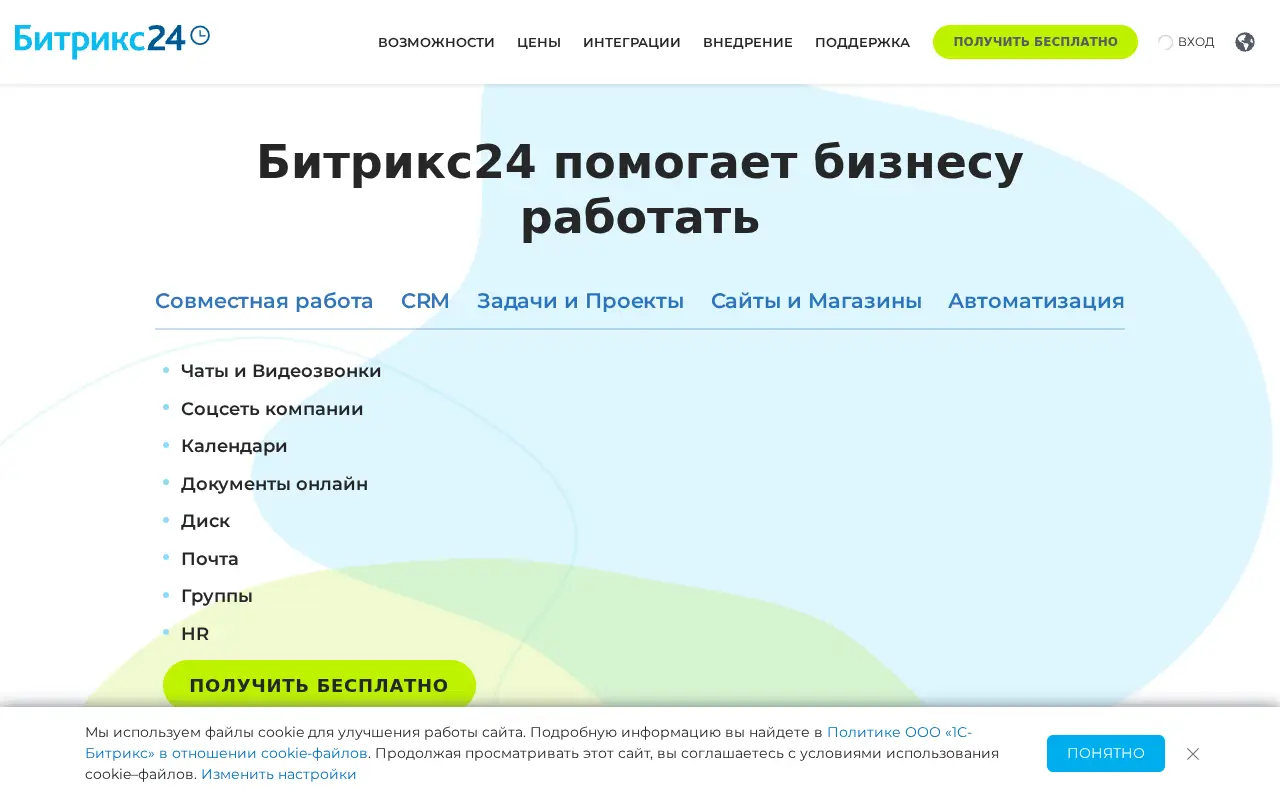Click the Соцсеть компании item
Viewport: 1280px width, 800px height.
[x=272, y=409]
